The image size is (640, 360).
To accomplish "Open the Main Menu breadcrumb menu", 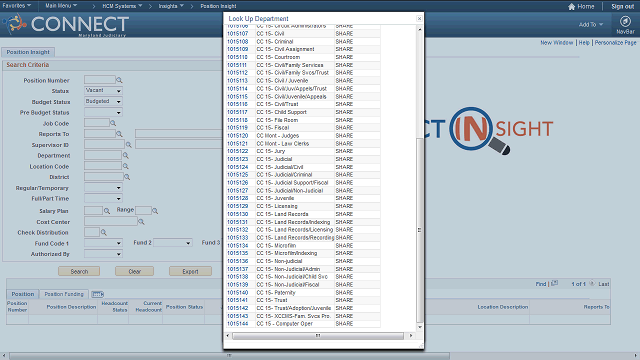I will point(61,6).
